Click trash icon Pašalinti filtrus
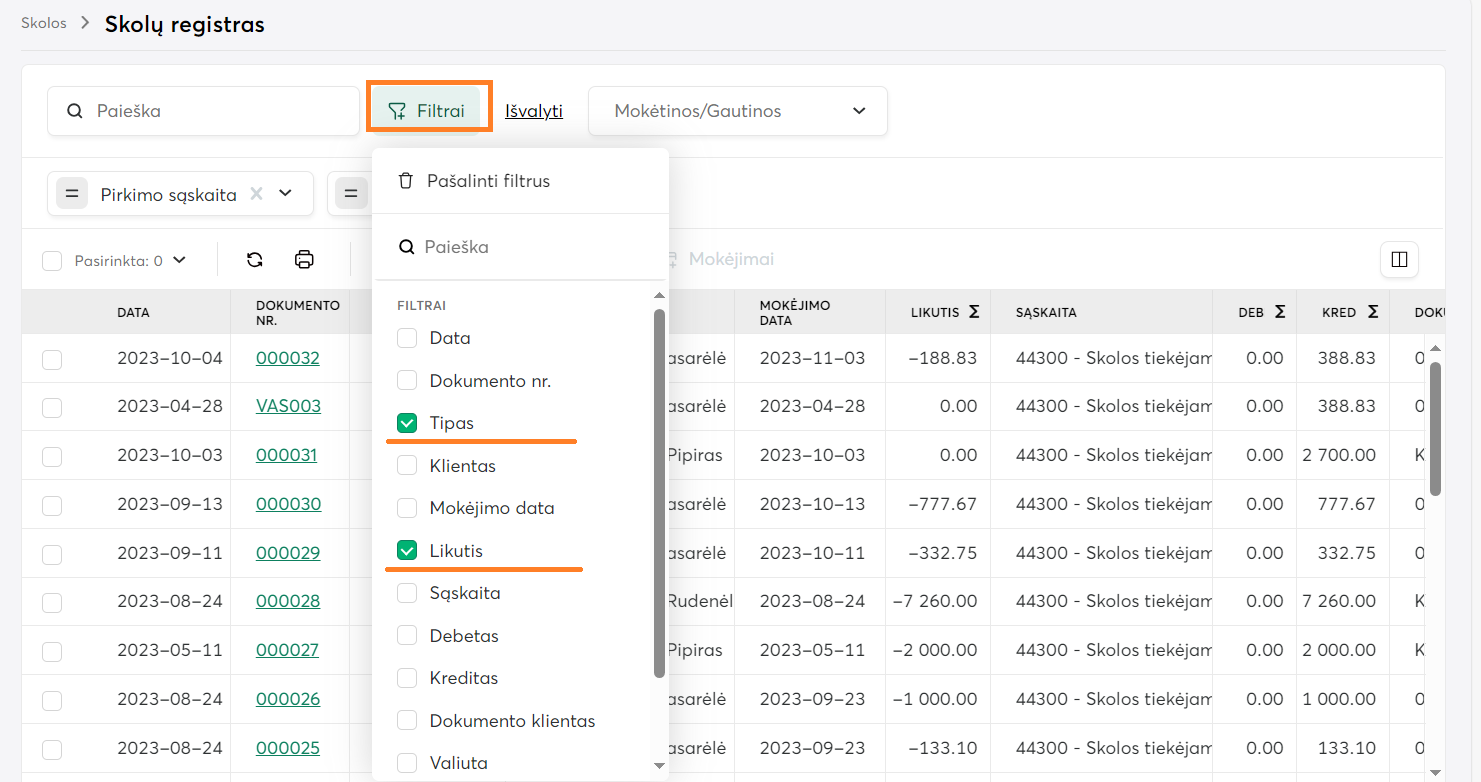The image size is (1481, 782). tap(405, 181)
